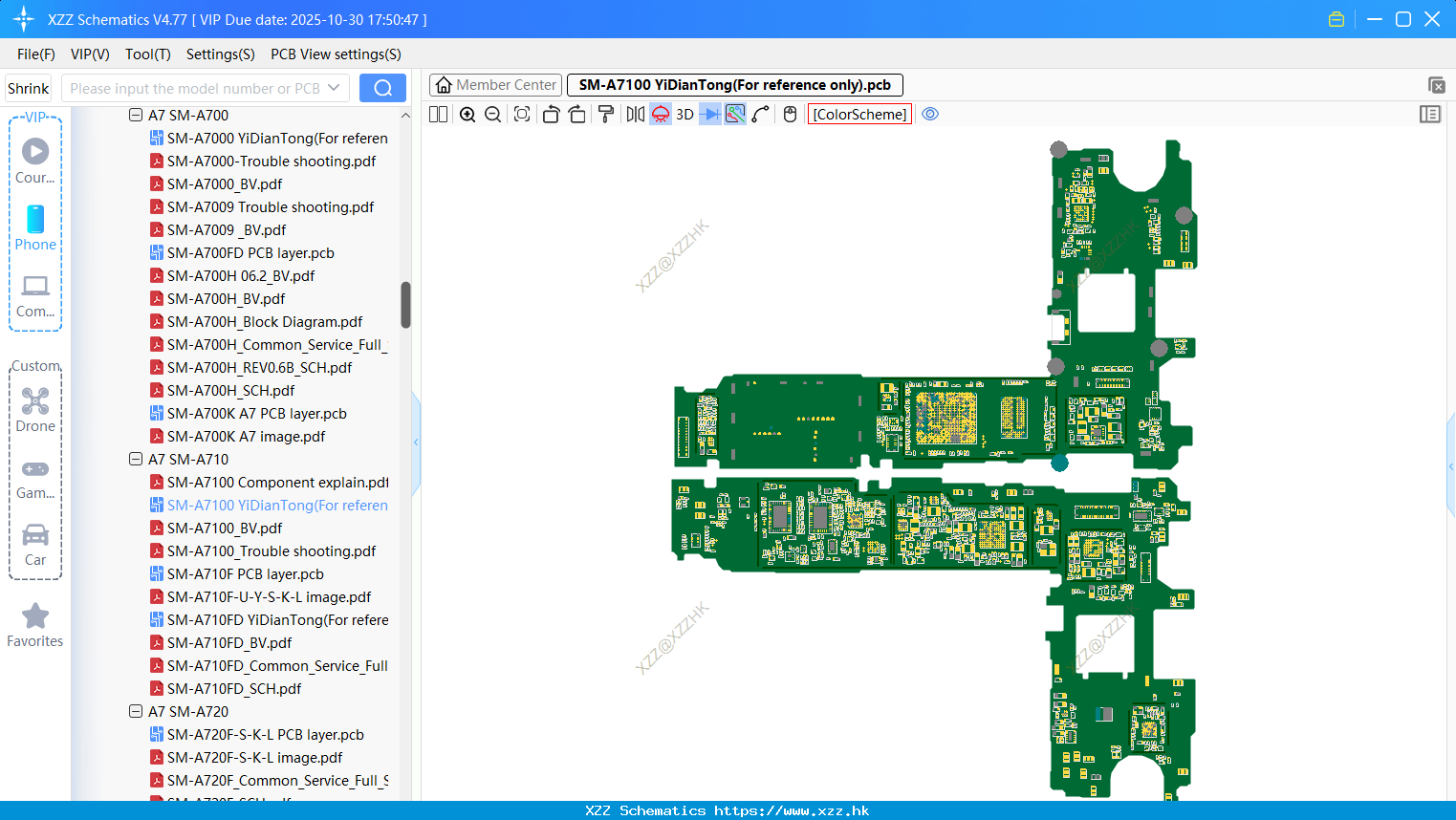Image resolution: width=1456 pixels, height=820 pixels.
Task: Open the Favorites section
Action: pos(35,626)
